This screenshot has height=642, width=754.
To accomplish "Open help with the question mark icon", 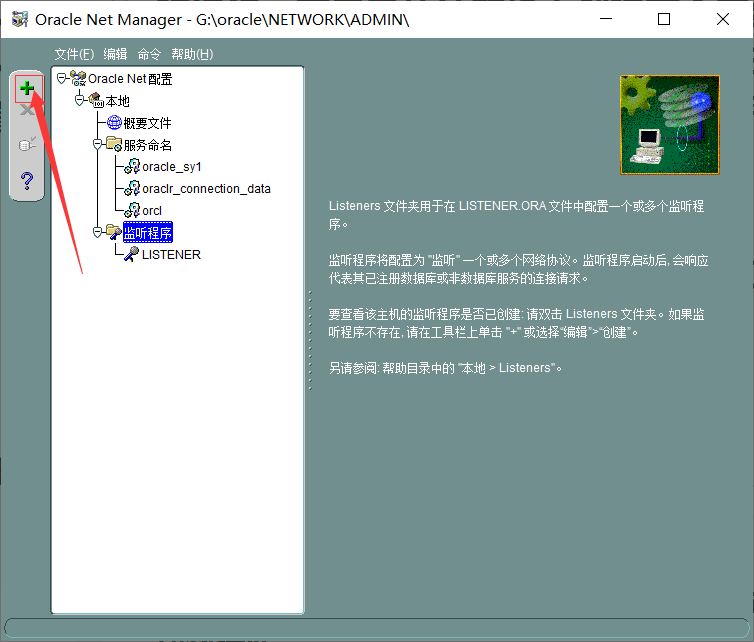I will (x=27, y=181).
